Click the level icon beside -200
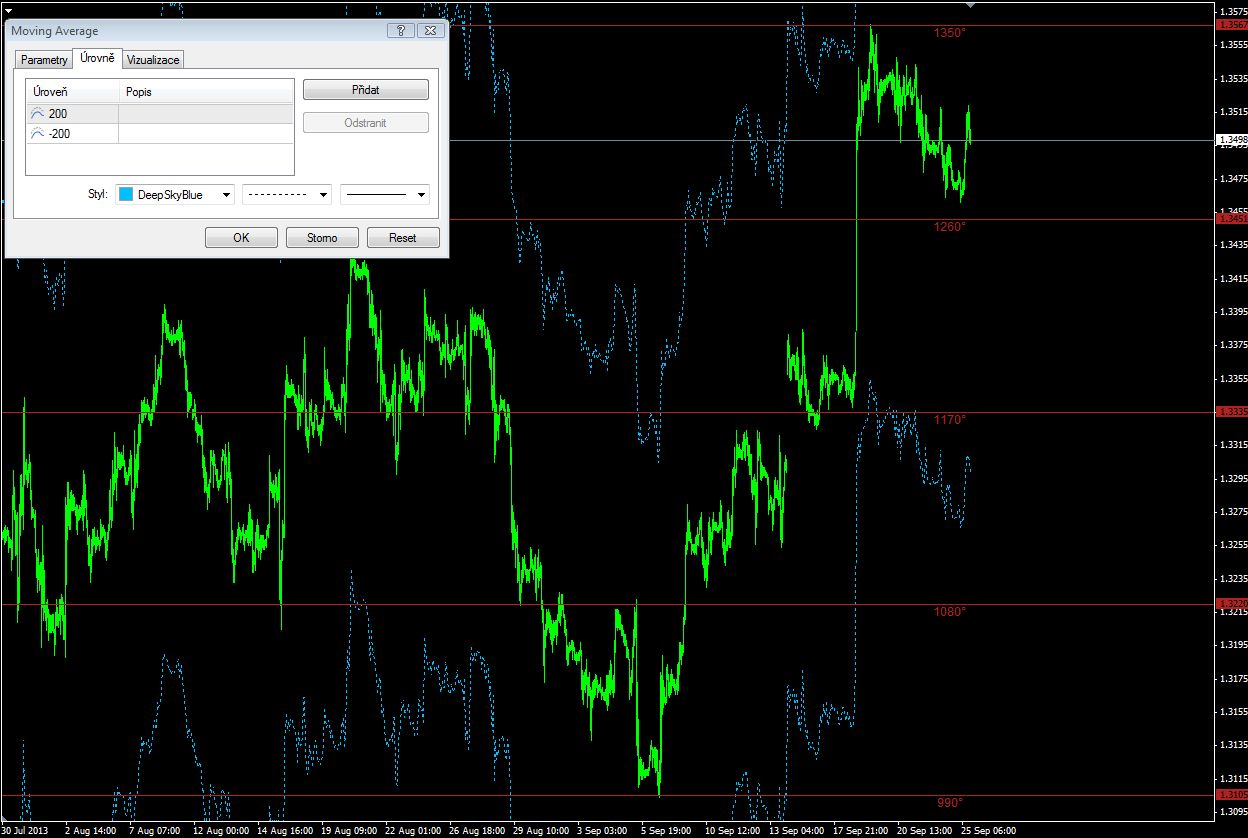 [38, 134]
